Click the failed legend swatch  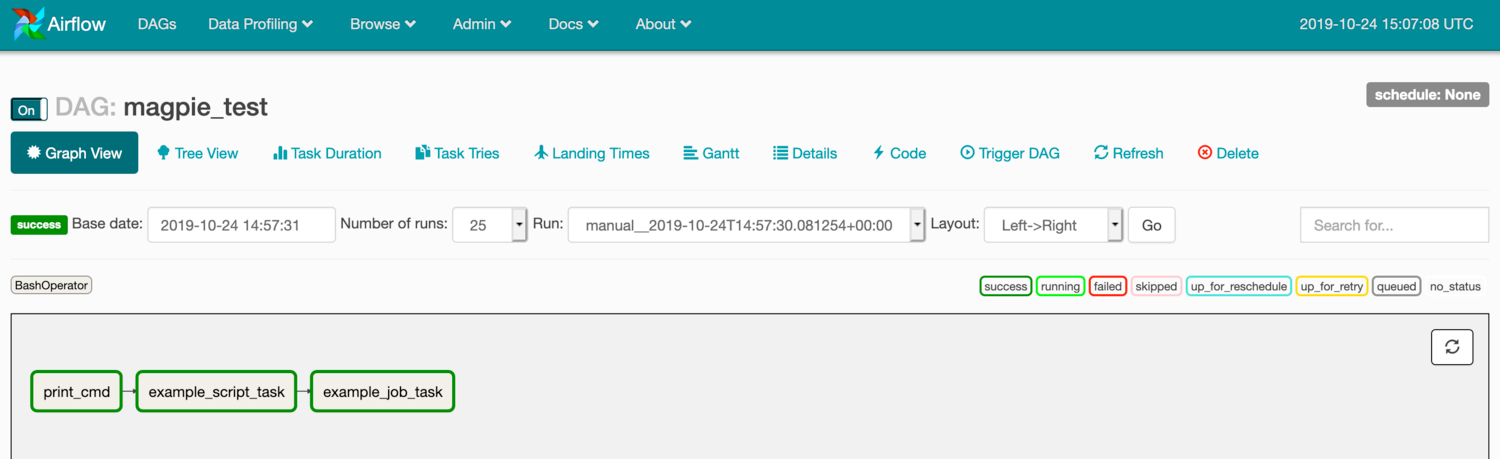coord(1108,286)
